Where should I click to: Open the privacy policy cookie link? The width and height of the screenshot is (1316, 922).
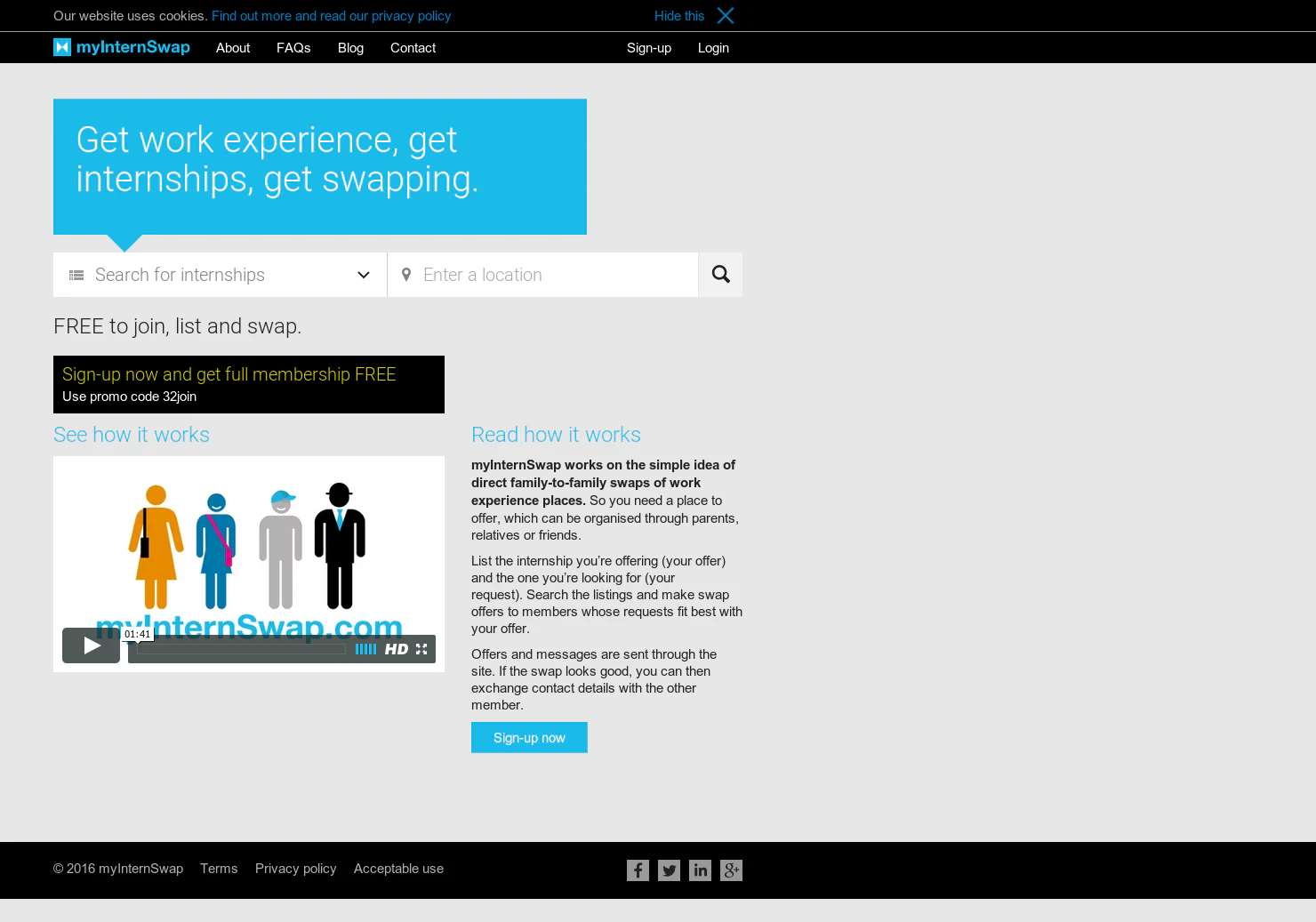(x=331, y=16)
